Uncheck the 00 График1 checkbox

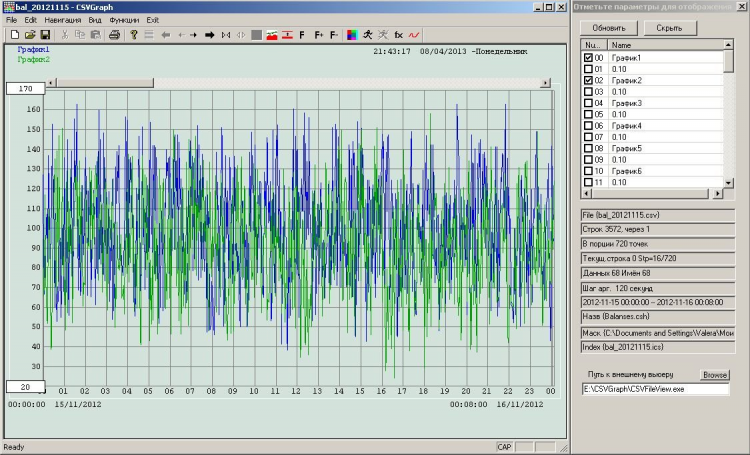click(588, 58)
